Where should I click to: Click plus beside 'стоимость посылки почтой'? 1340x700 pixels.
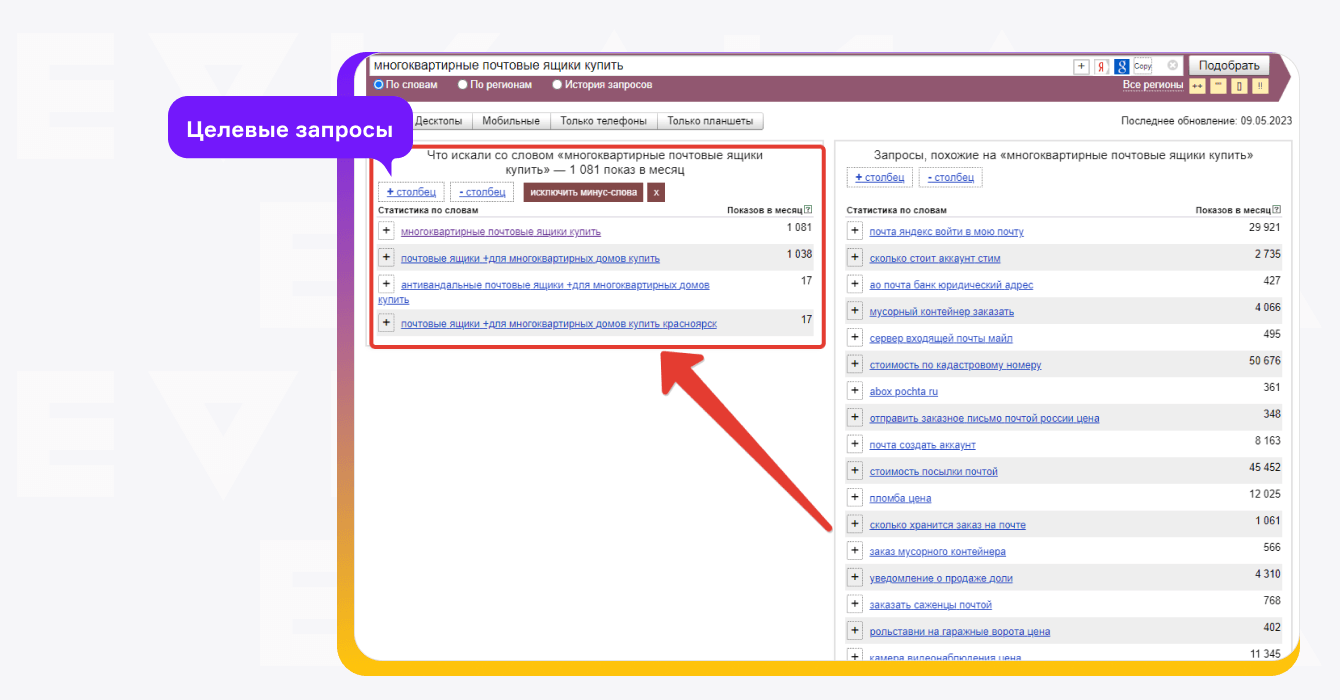(x=855, y=471)
